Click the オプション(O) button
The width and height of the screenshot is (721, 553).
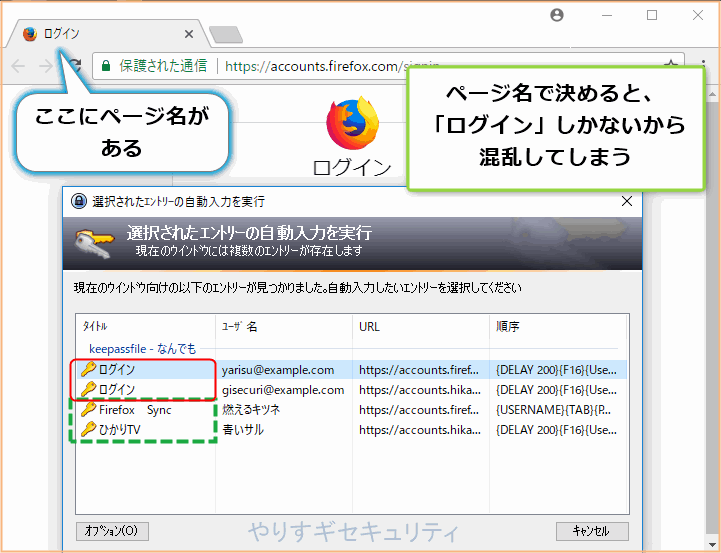(112, 531)
